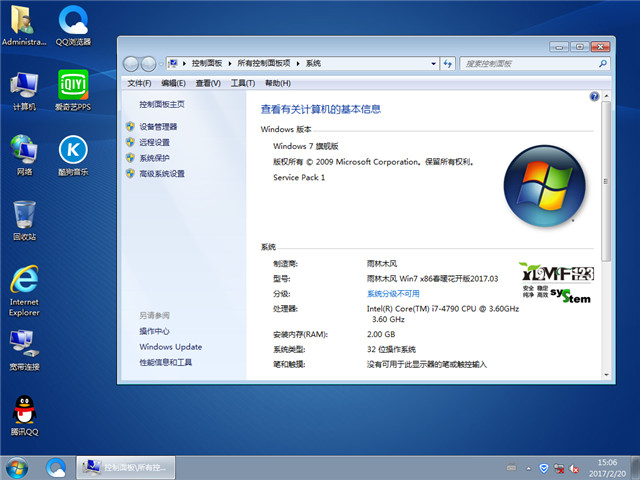
Task: Click the search magnifier icon
Action: pos(602,63)
